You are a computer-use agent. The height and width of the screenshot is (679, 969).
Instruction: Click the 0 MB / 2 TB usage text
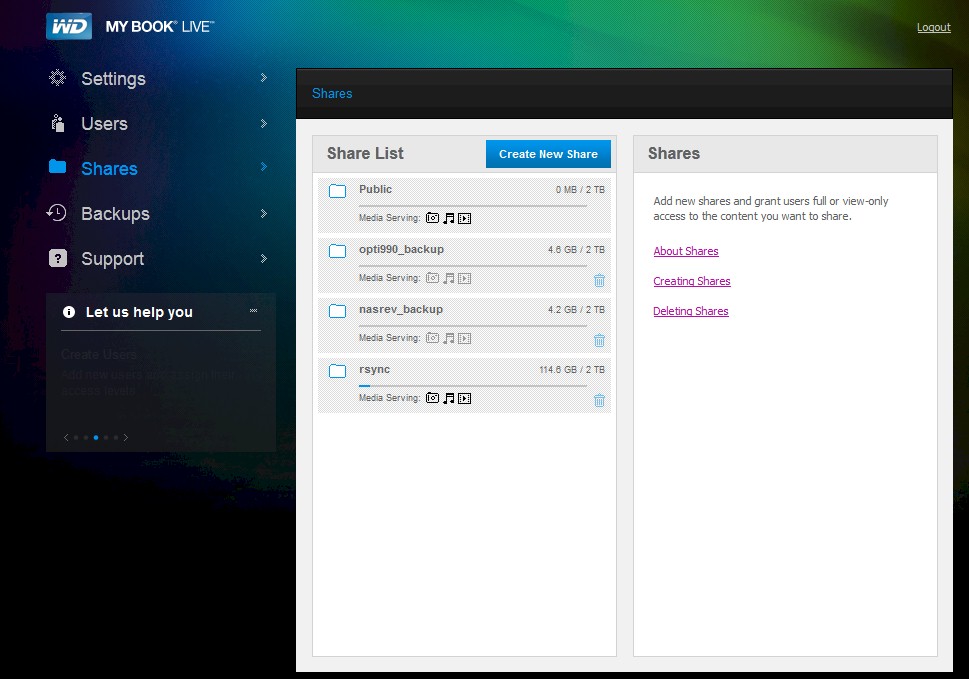580,190
